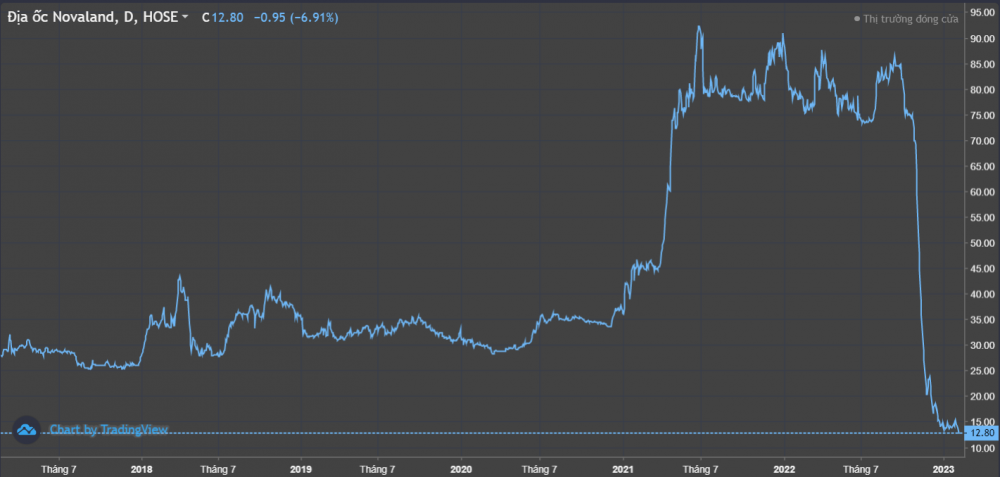
Task: Click the 65.00 price axis label
Action: [x=982, y=166]
